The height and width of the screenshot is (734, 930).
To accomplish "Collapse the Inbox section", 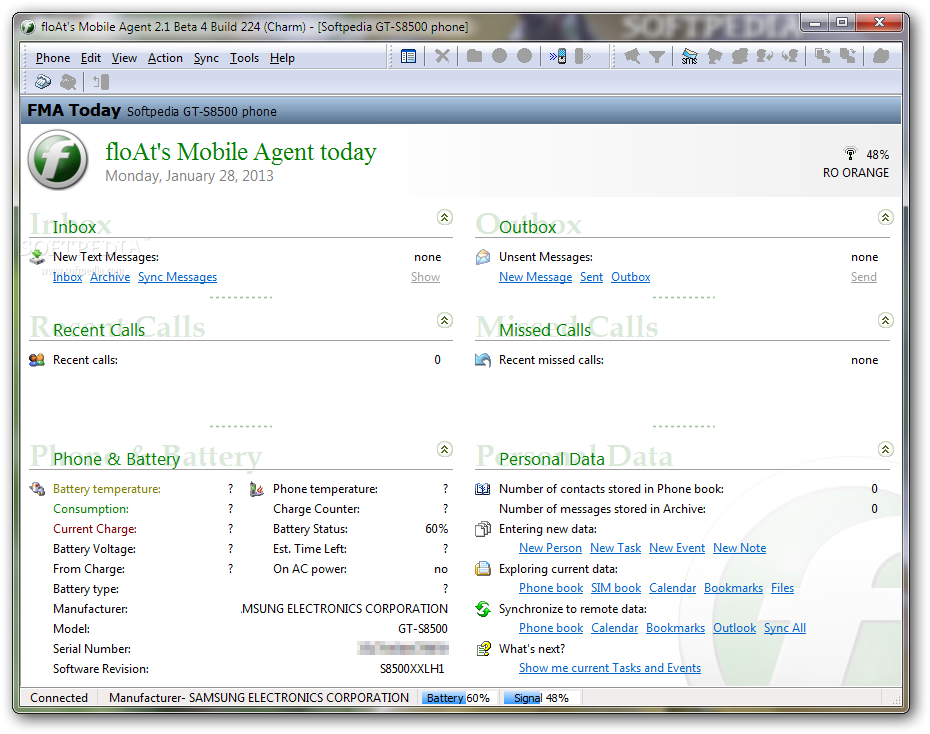I will tap(445, 218).
